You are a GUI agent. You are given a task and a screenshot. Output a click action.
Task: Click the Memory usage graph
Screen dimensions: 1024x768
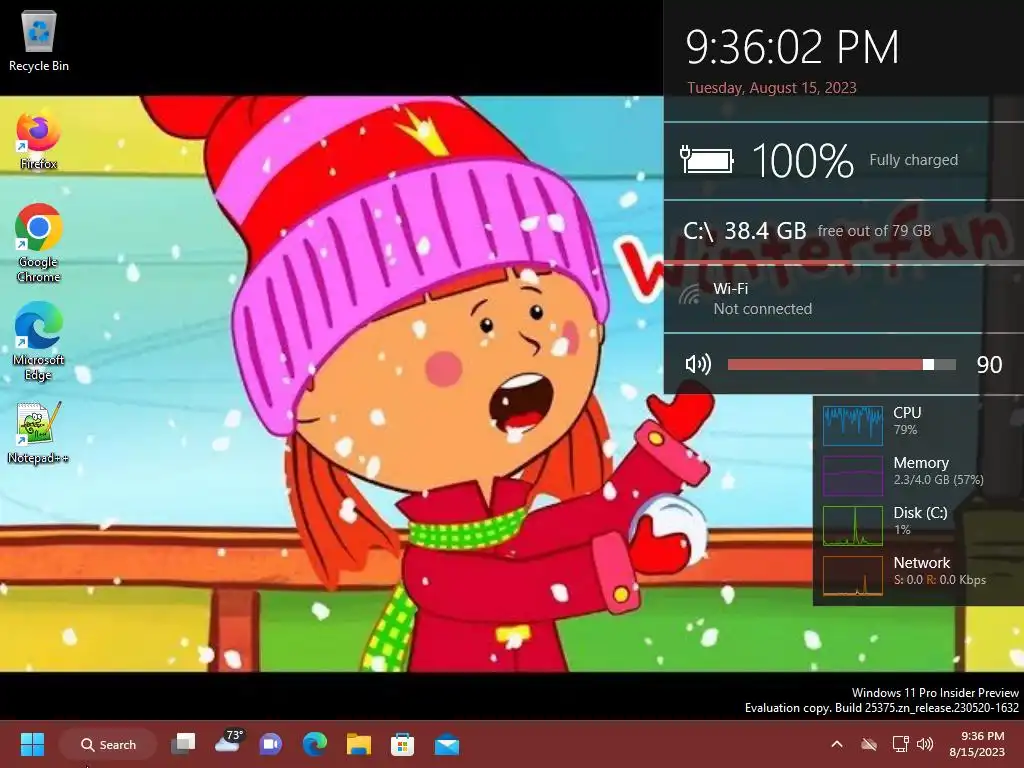[x=852, y=475]
